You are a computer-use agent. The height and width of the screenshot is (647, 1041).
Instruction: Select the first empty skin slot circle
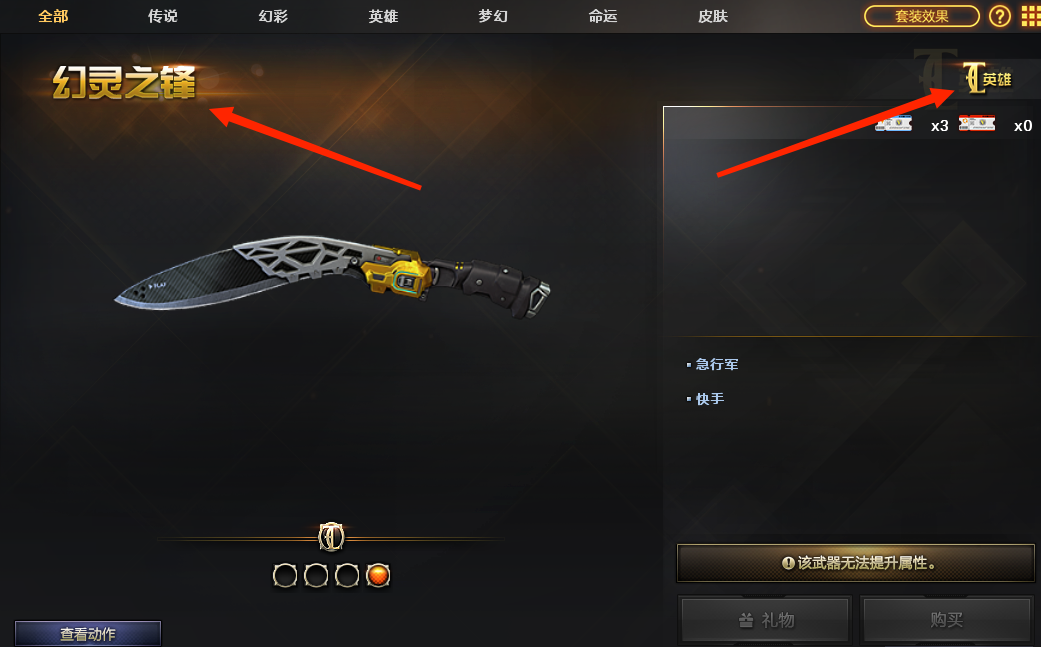click(x=285, y=575)
